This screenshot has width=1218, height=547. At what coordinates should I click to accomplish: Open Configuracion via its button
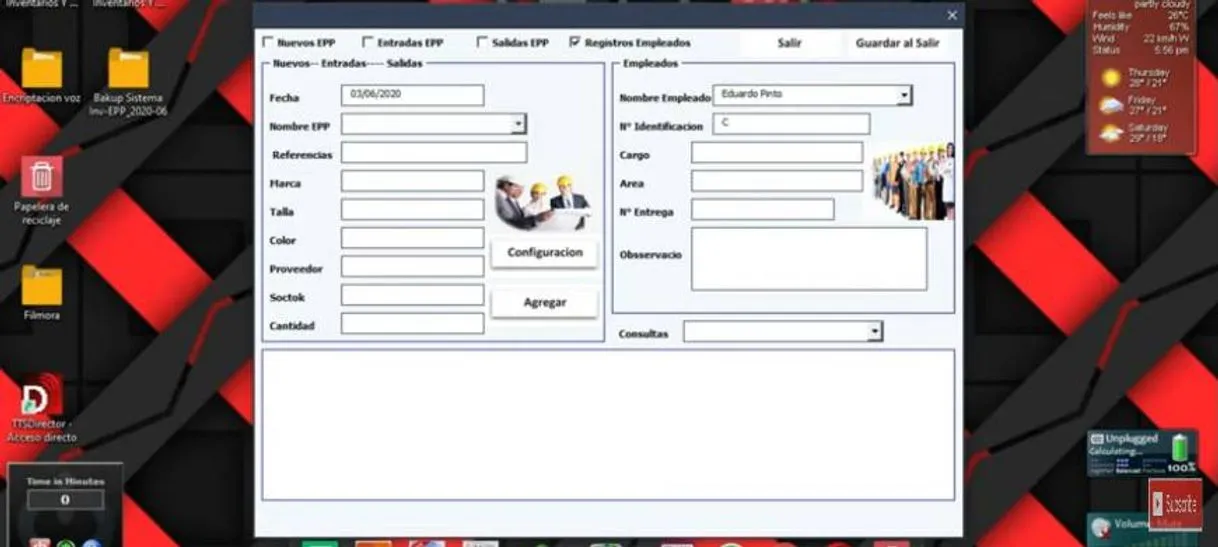tap(544, 253)
